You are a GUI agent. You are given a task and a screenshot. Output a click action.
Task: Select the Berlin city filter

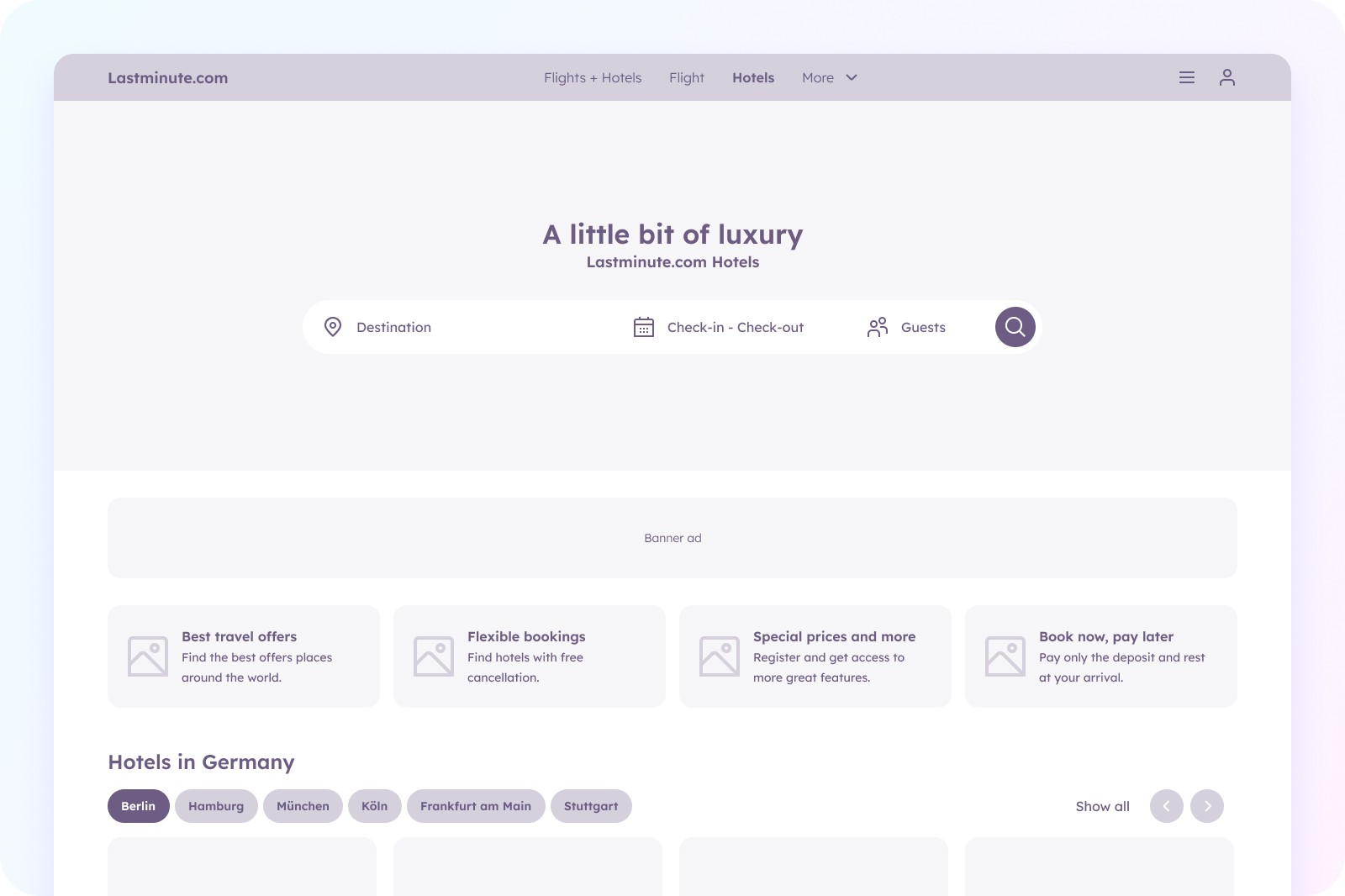pos(138,806)
